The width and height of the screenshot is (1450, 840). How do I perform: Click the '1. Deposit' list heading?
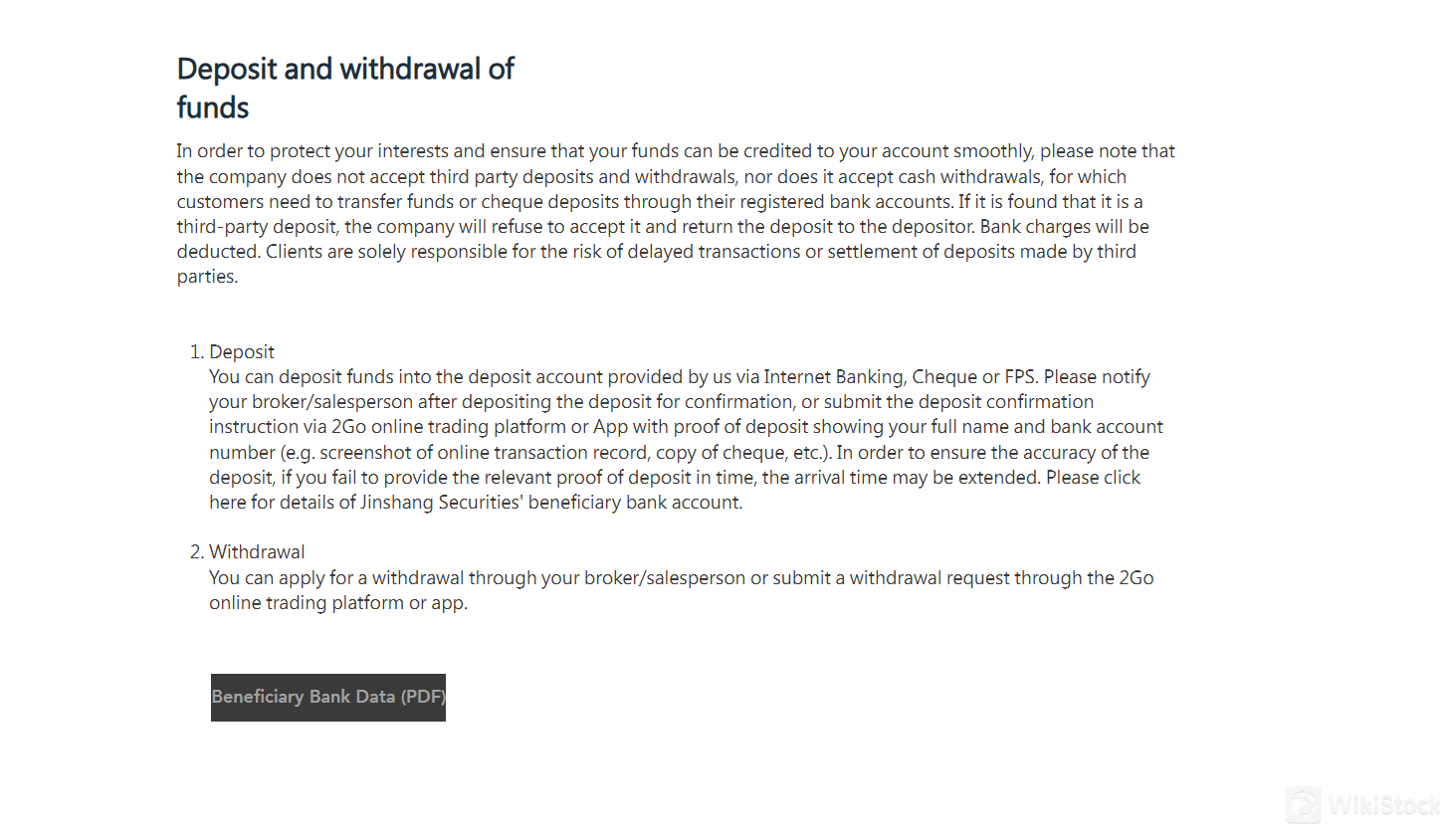click(x=232, y=352)
